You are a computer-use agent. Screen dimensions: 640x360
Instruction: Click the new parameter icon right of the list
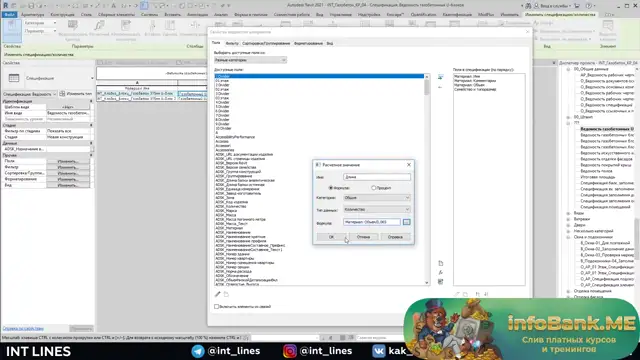pyautogui.click(x=440, y=263)
